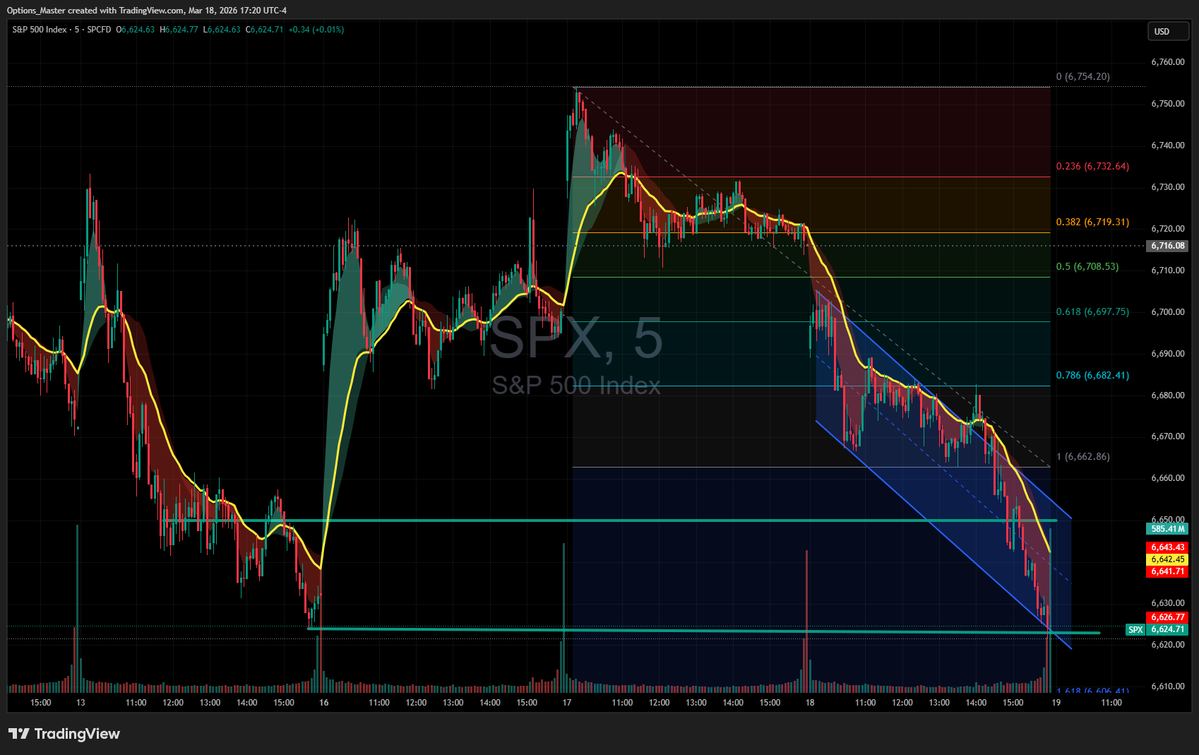Click the open value O 6,624.63
1199x755 pixels.
point(135,30)
